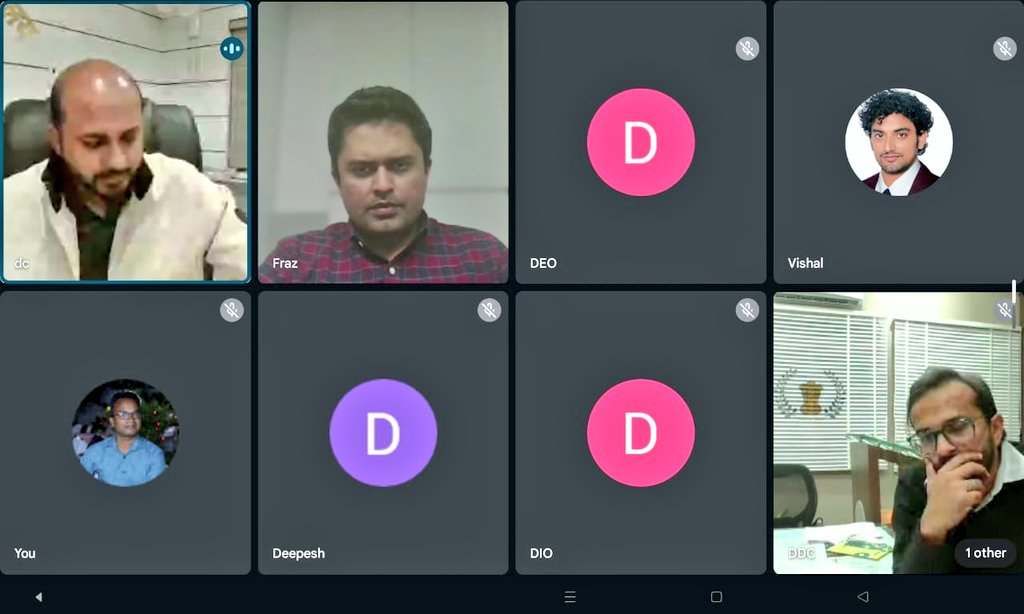Image resolution: width=1024 pixels, height=614 pixels.
Task: Click Vishal's profile photo avatar
Action: (899, 142)
